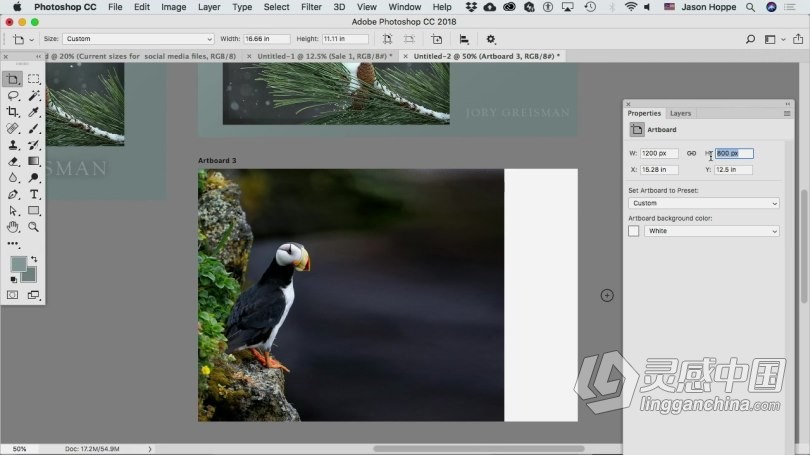
Task: Open align and distribute layers options
Action: click(x=464, y=39)
